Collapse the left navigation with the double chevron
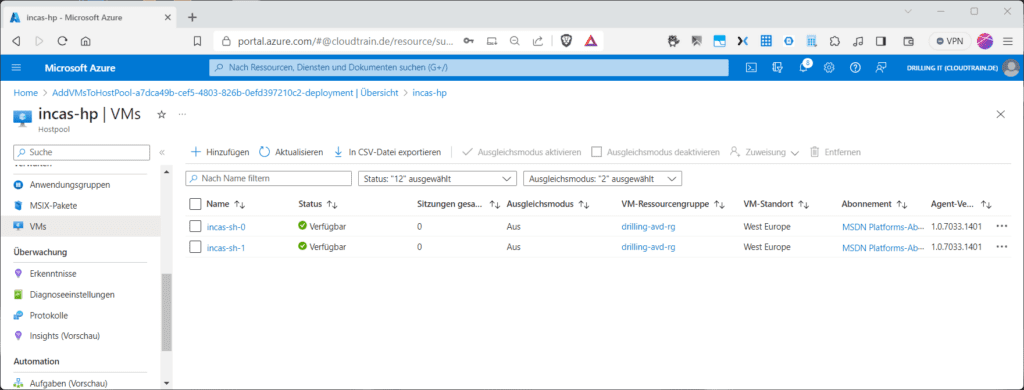The image size is (1024, 390). pos(162,152)
